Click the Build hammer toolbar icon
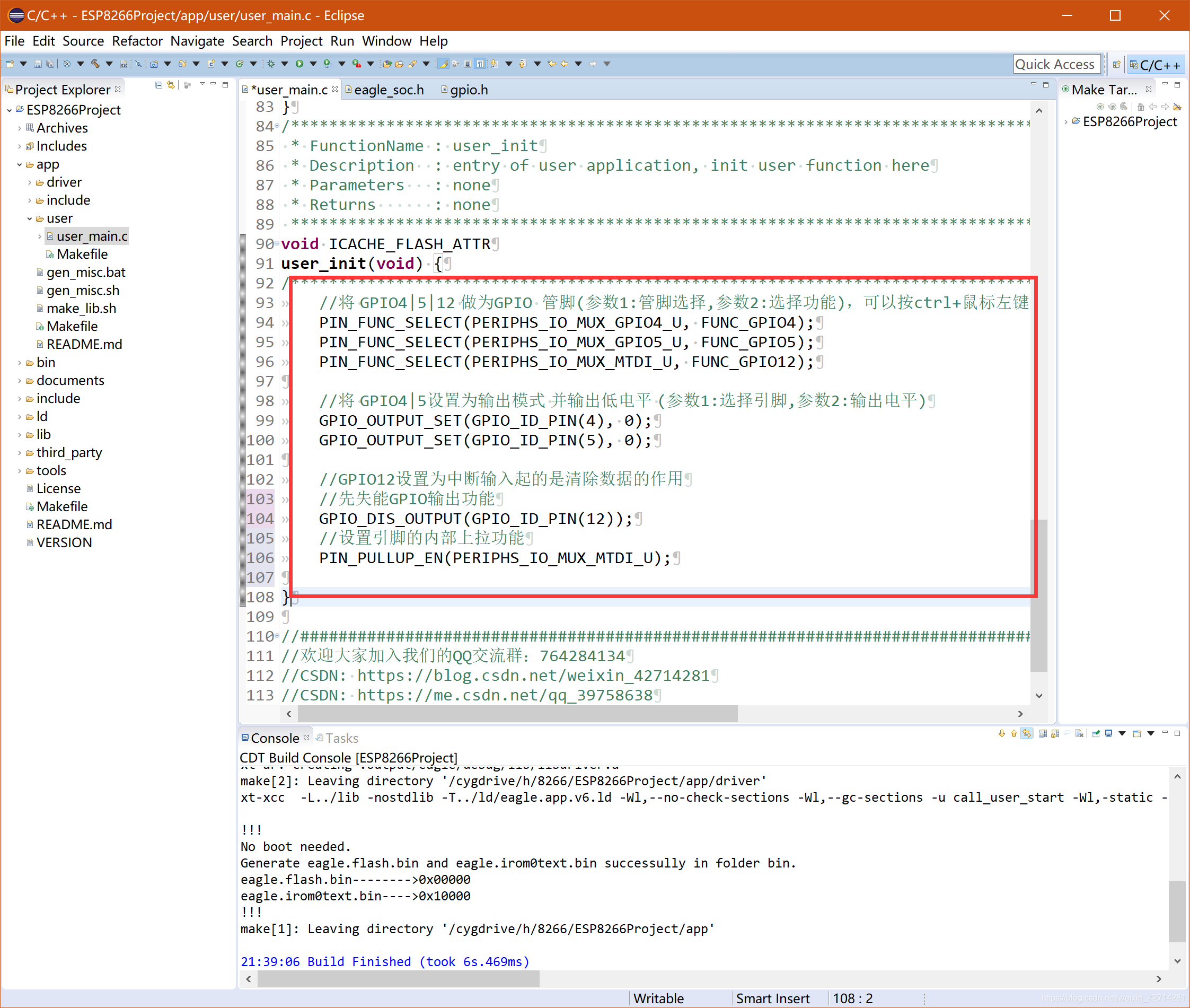Screen dimensions: 1190x1008 (95, 64)
